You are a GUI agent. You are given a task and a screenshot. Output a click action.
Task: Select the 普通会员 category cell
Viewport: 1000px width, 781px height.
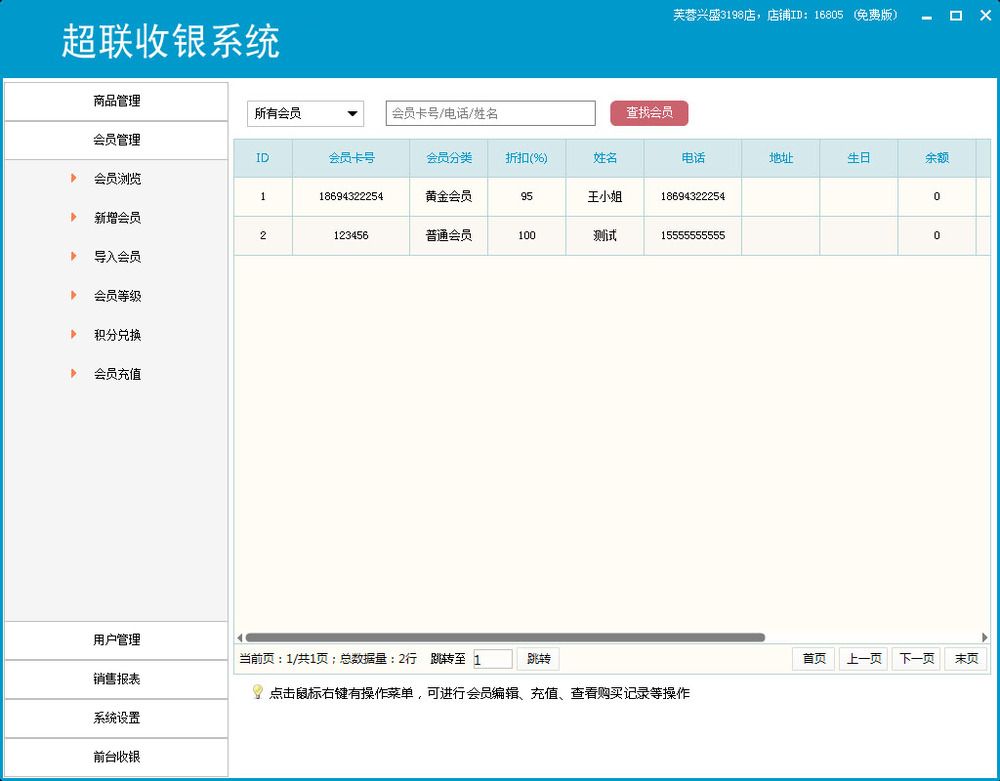point(449,236)
